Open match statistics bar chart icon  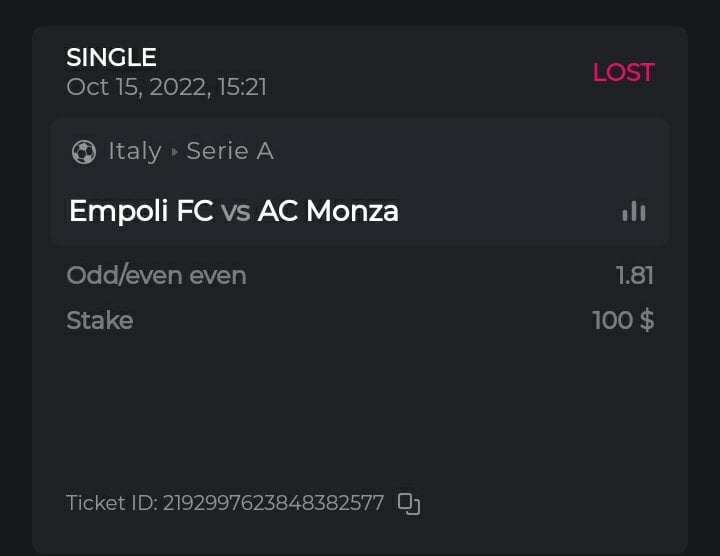634,211
